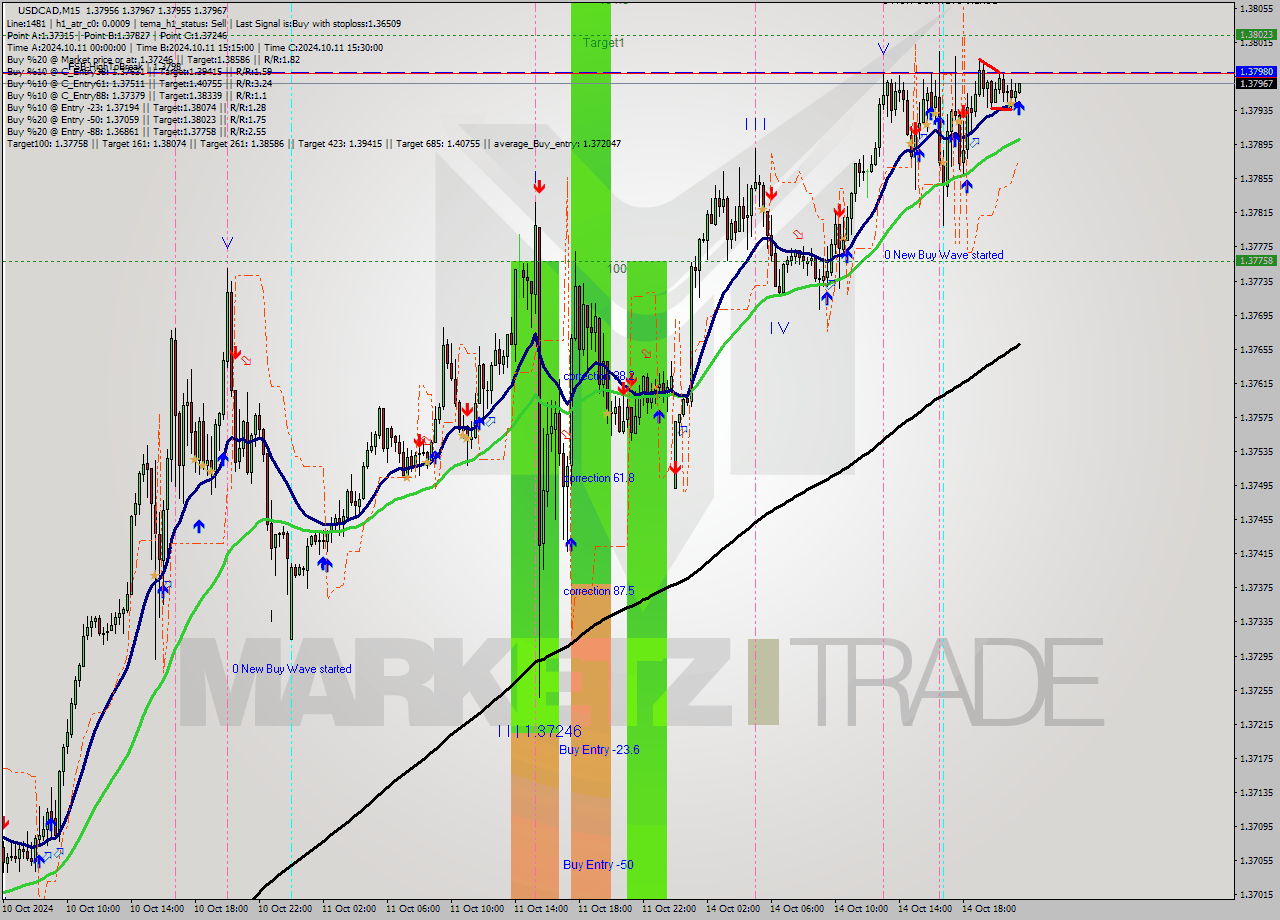Click the 'Point A:1.37315' text line
Viewport: 1280px width, 920px height.
tap(41, 35)
